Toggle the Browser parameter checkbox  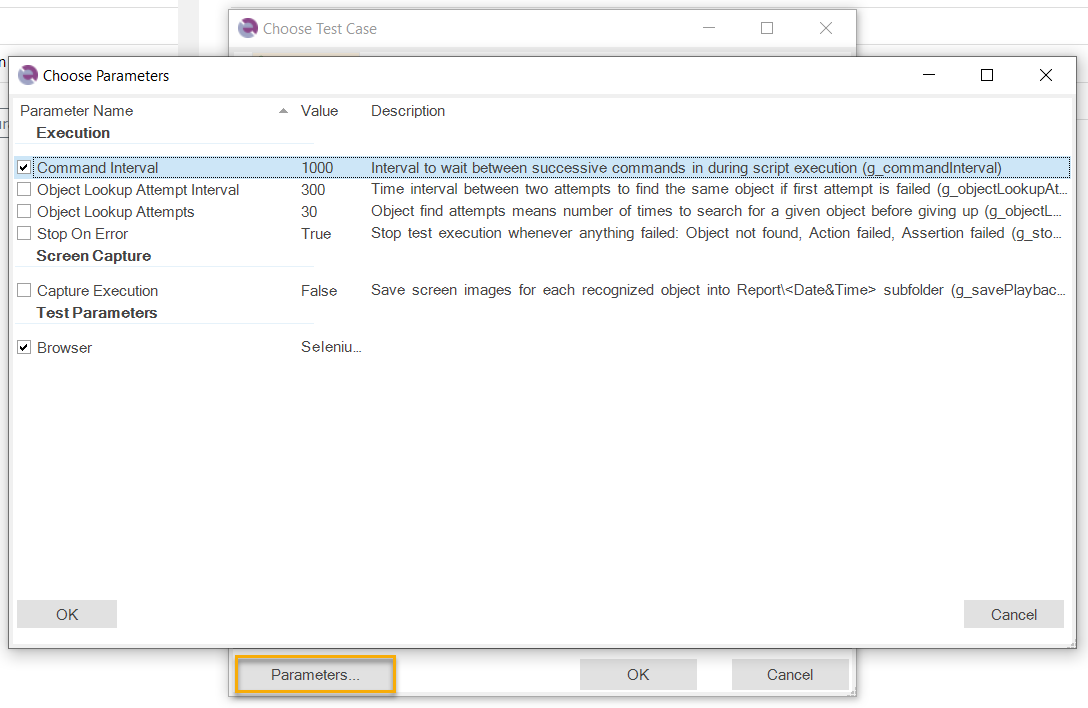[24, 348]
